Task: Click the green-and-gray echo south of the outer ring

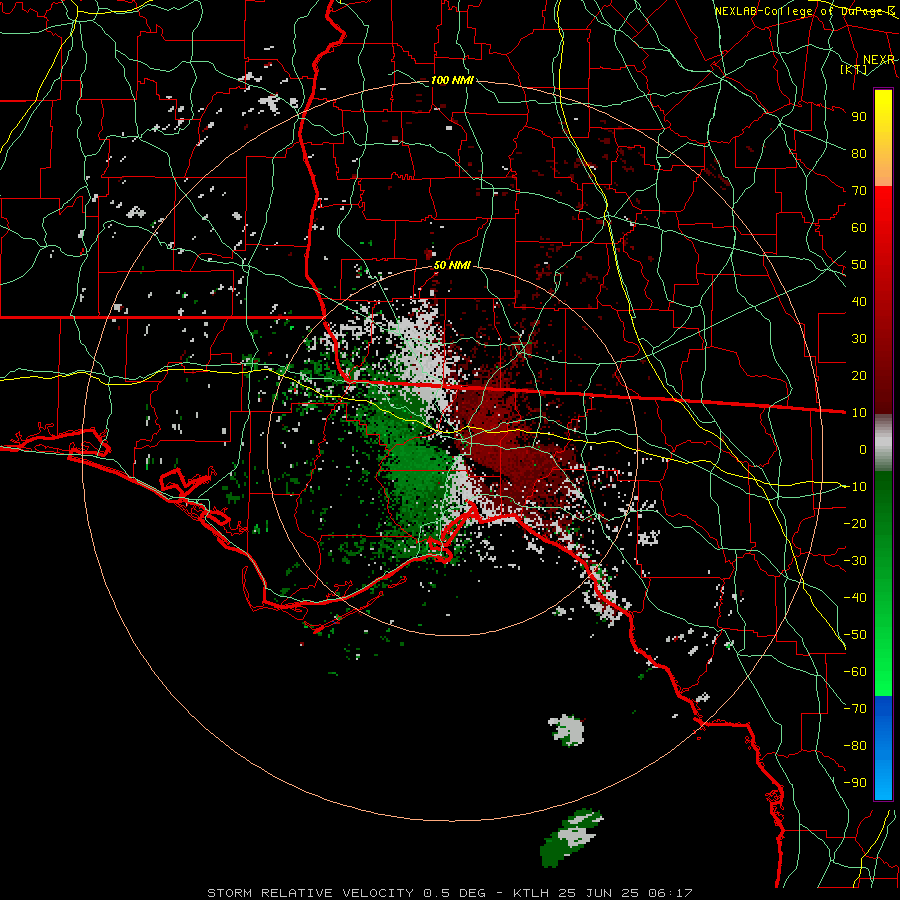Action: pos(572,837)
